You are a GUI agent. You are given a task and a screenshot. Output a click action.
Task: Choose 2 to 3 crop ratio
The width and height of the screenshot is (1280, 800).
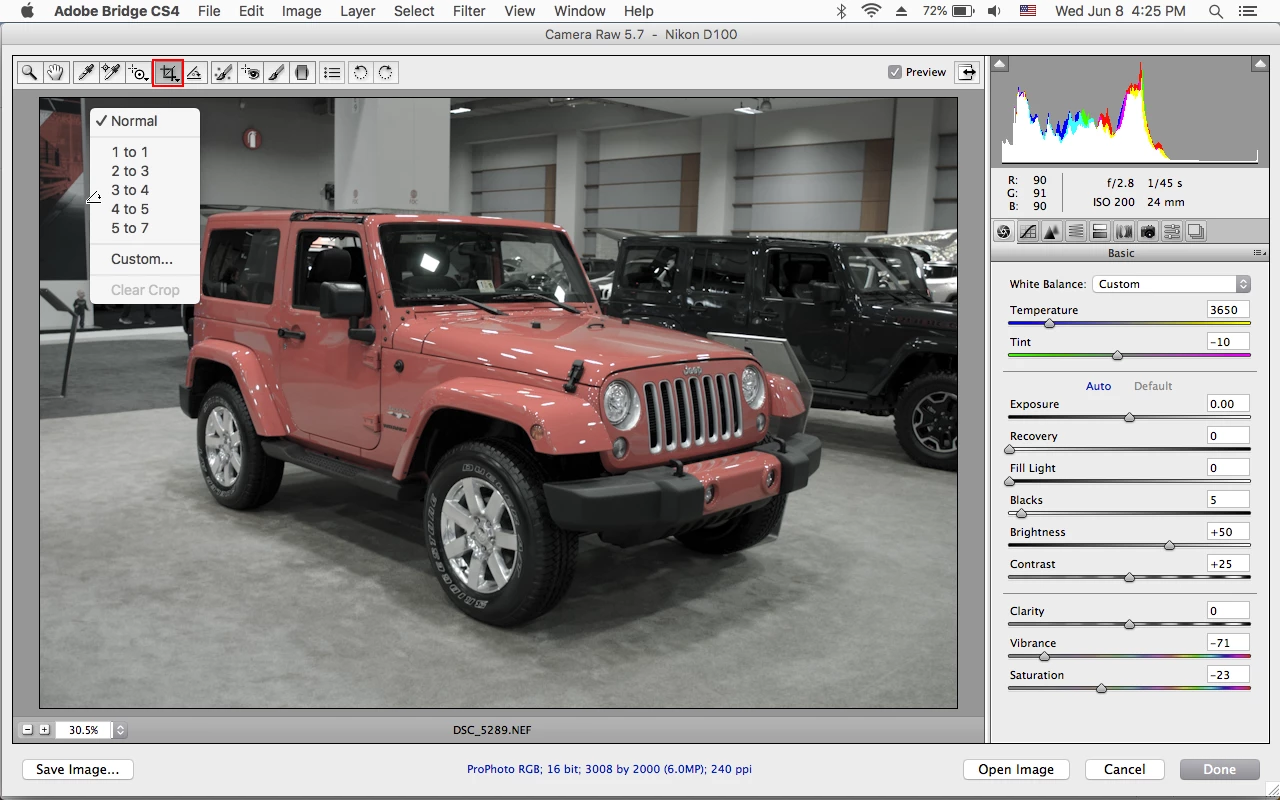pyautogui.click(x=145, y=171)
